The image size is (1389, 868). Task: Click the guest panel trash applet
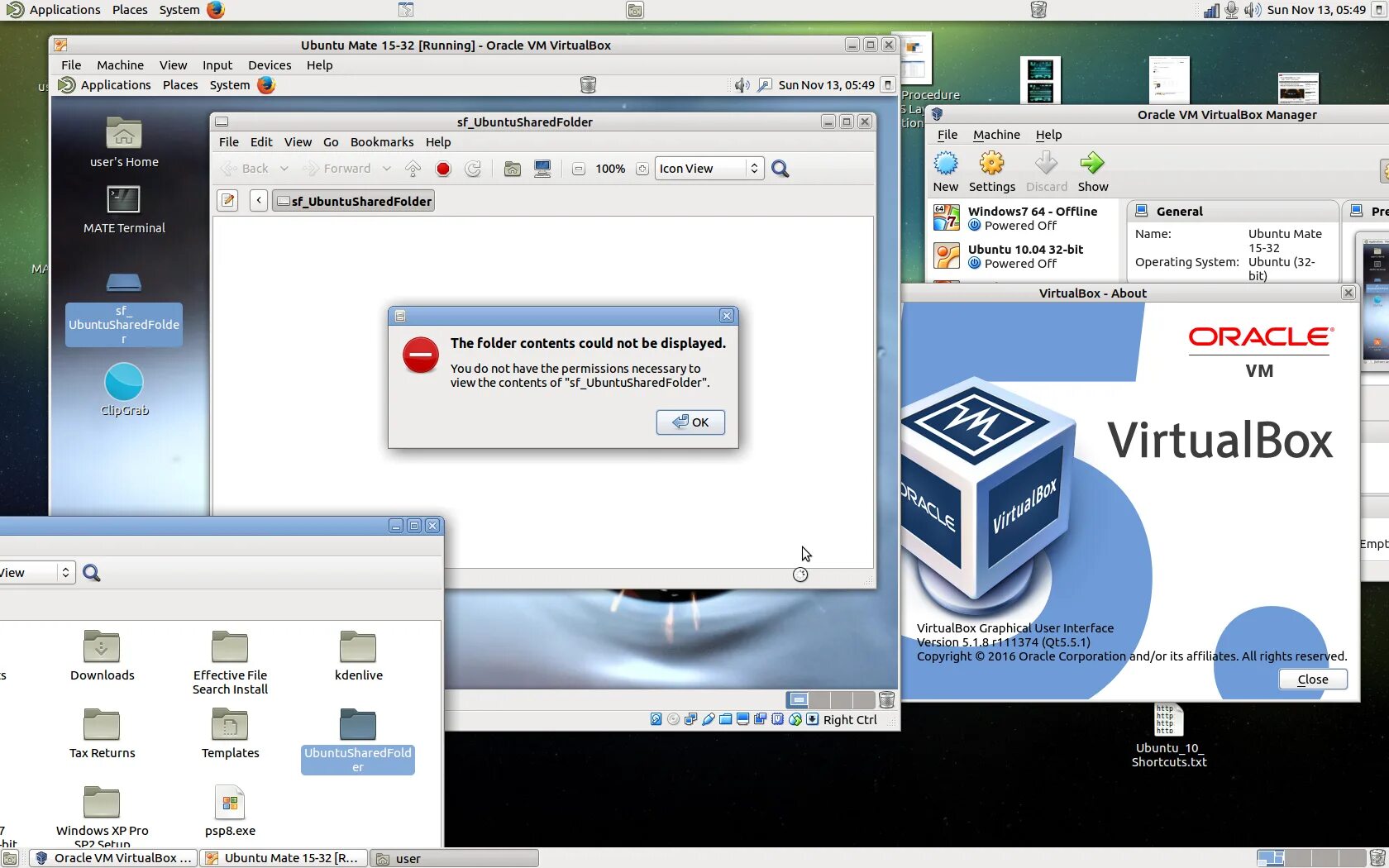[x=588, y=84]
